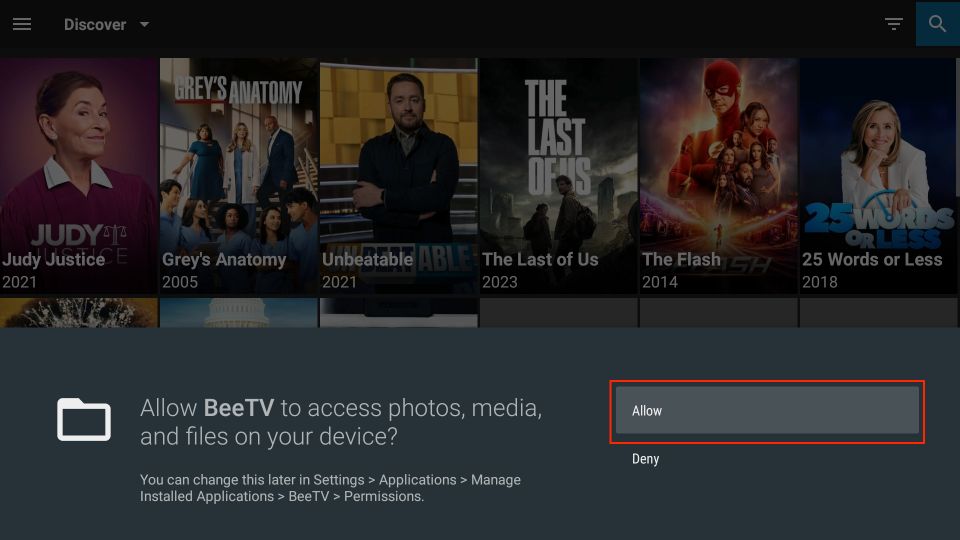
Task: Open the Unbeatable show poster
Action: [x=399, y=176]
